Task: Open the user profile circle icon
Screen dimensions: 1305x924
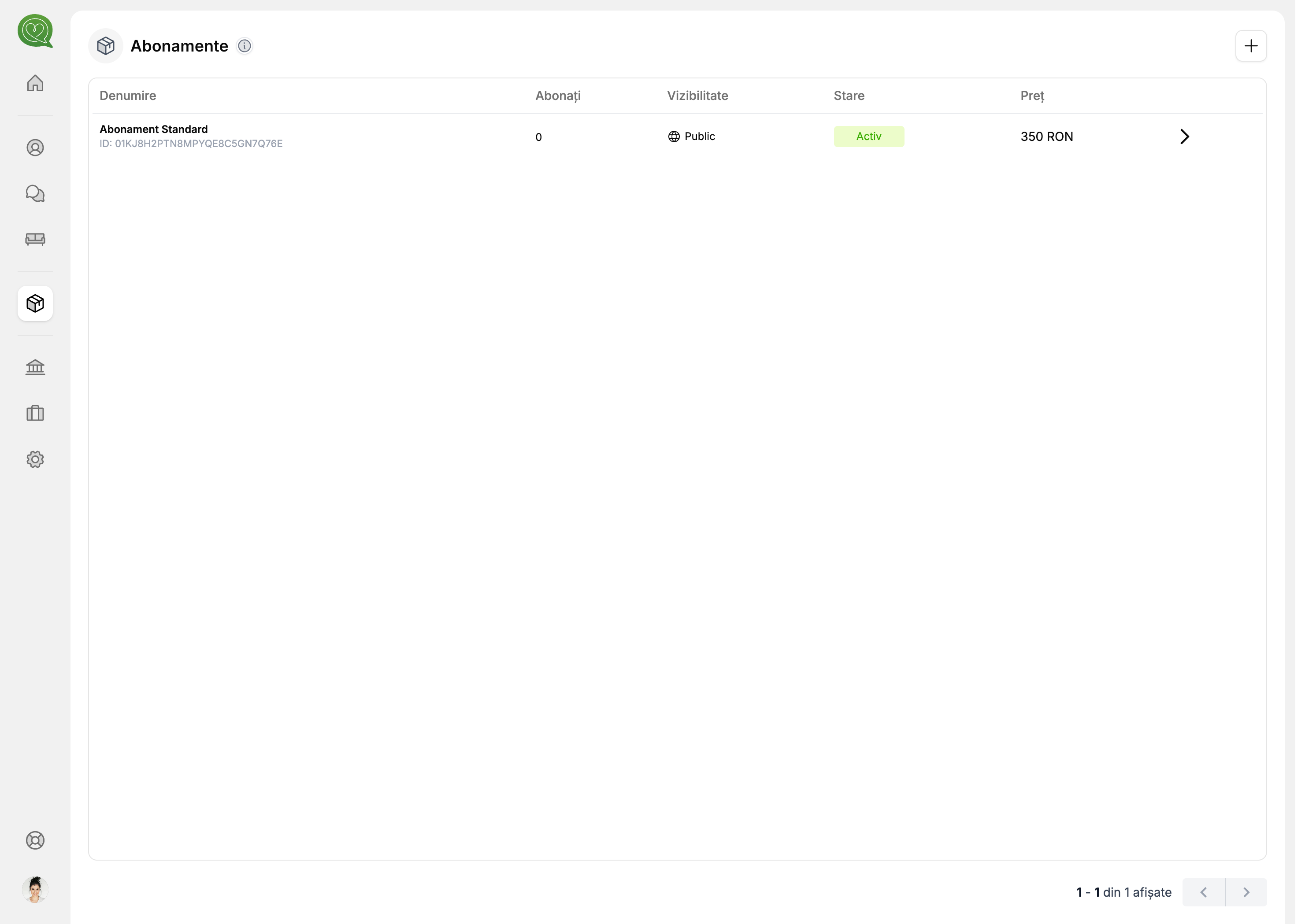Action: click(35, 148)
